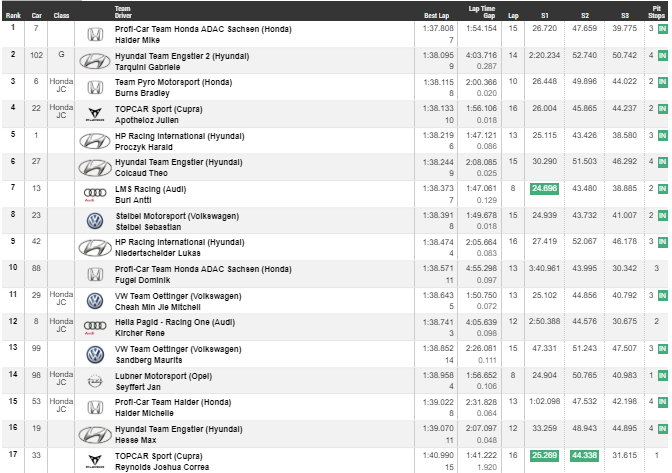Click the Team Driver column header
This screenshot has height=473, width=672.
click(123, 12)
